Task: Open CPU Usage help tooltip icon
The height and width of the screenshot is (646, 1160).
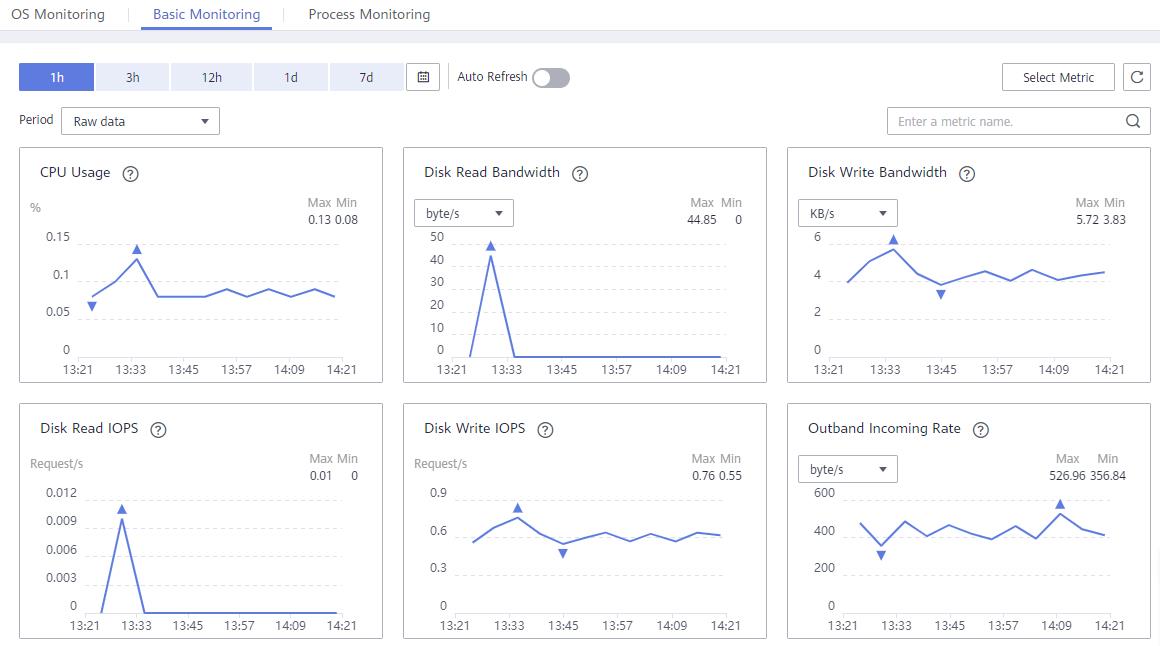Action: pyautogui.click(x=130, y=174)
